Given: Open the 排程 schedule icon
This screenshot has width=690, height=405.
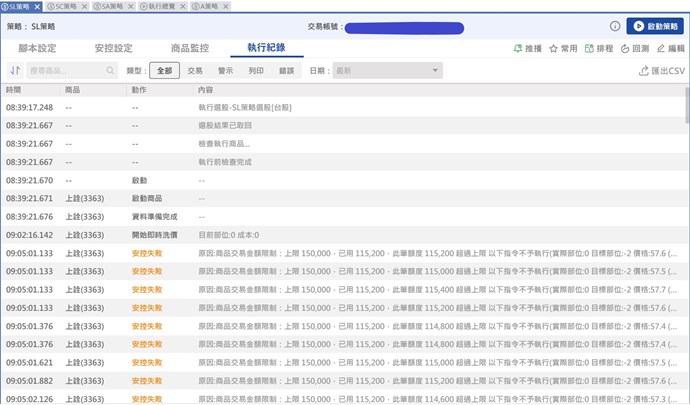Looking at the screenshot, I should tap(589, 48).
